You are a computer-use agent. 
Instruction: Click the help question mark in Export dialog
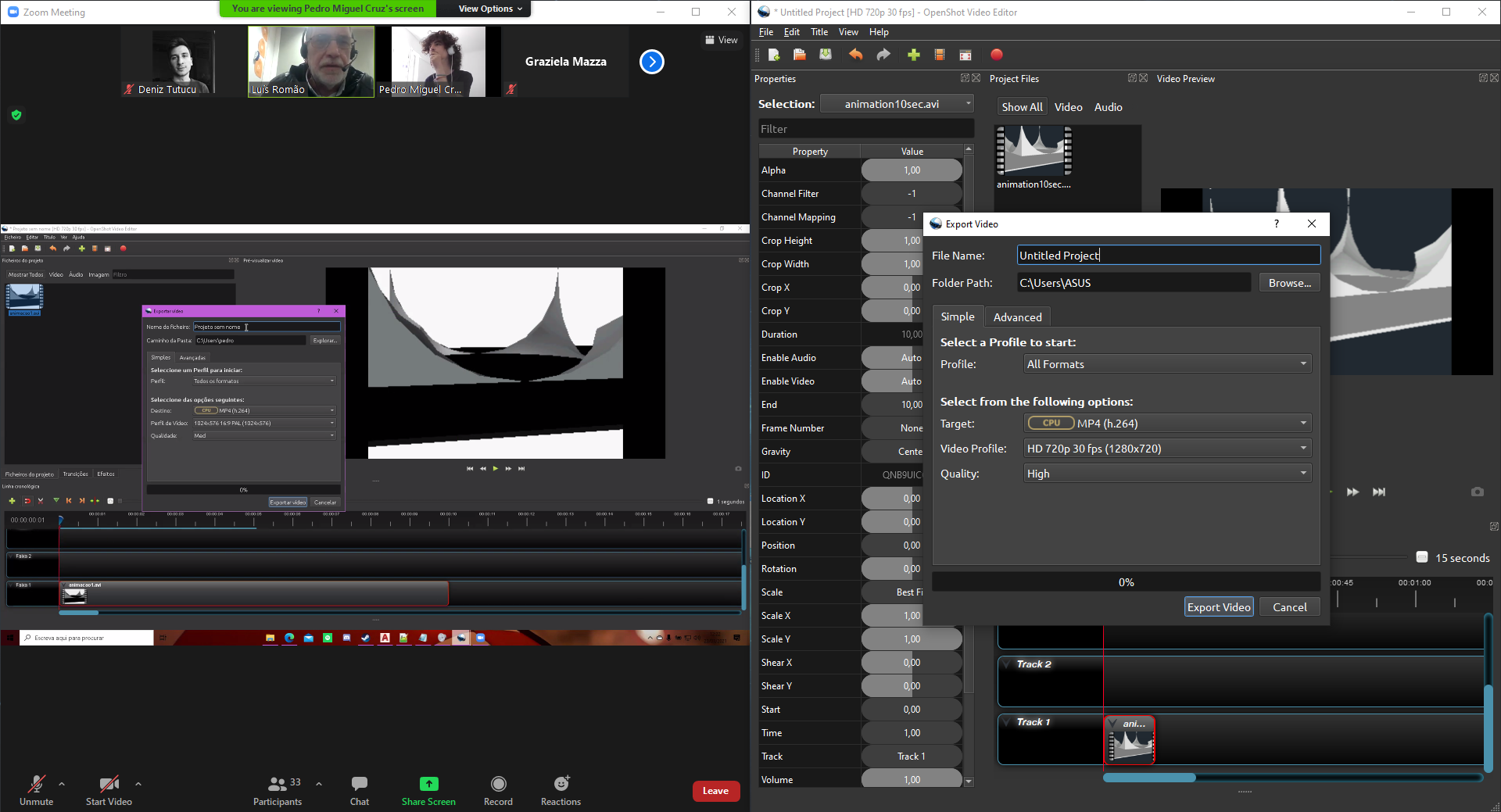1277,224
